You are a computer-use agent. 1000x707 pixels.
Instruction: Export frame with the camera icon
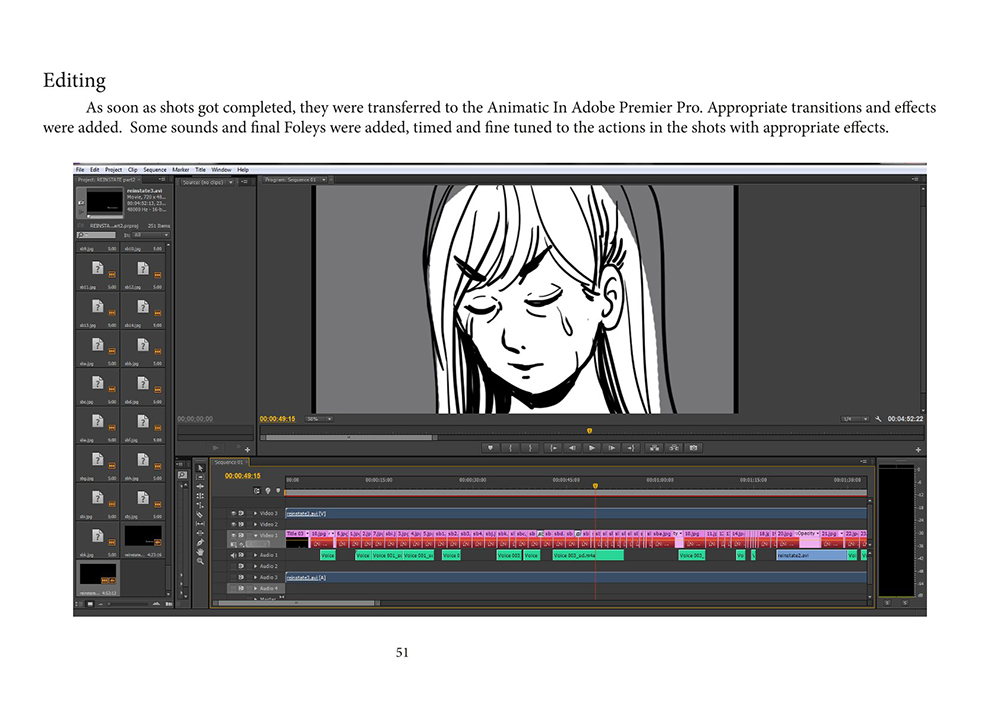point(693,448)
